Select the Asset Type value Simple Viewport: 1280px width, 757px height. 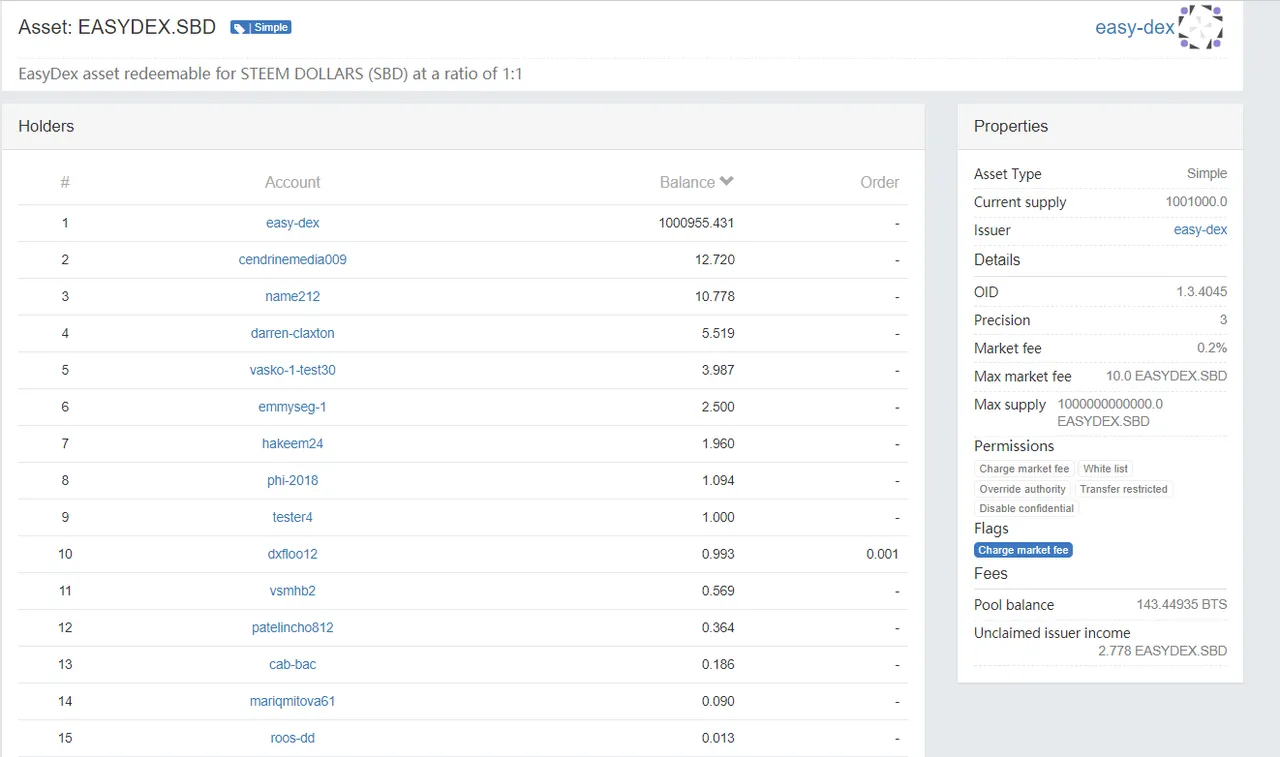(x=1207, y=174)
